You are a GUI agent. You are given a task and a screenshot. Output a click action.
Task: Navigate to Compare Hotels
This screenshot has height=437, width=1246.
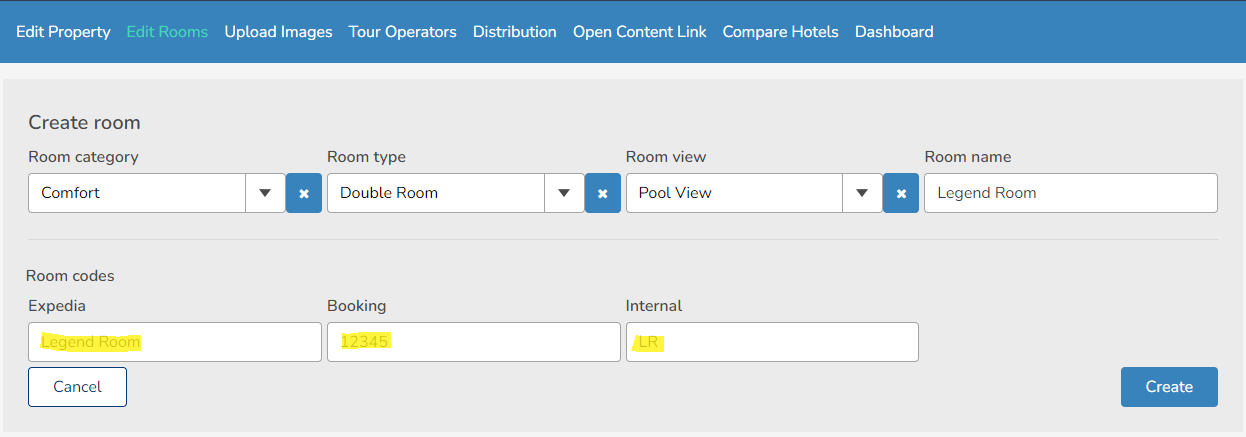tap(780, 32)
